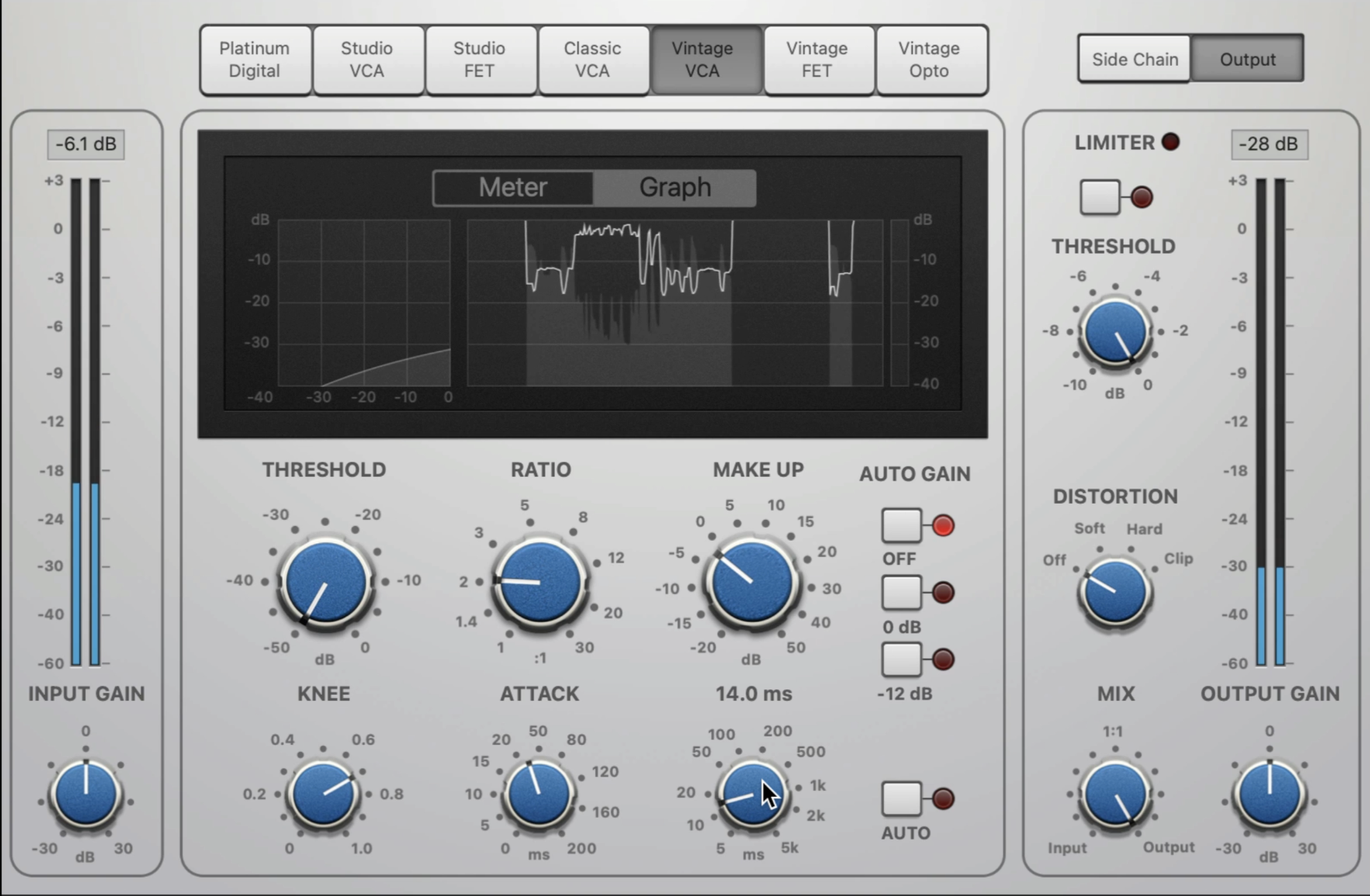The width and height of the screenshot is (1370, 896).
Task: Switch to Vintage FET compressor
Action: [818, 60]
